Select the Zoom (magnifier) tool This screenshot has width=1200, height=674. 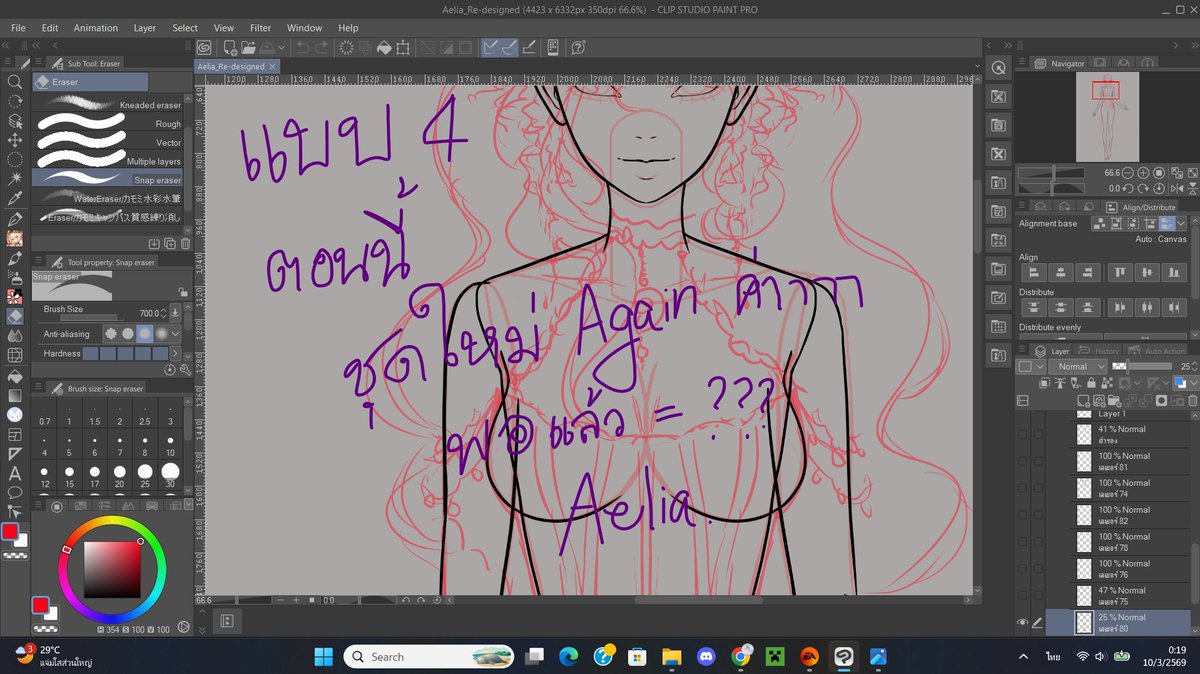click(x=15, y=82)
